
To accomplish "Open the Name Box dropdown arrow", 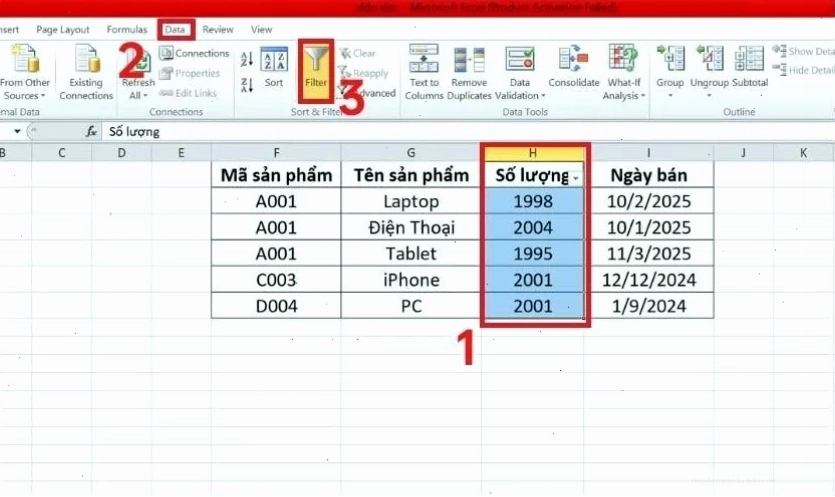I will click(17, 131).
